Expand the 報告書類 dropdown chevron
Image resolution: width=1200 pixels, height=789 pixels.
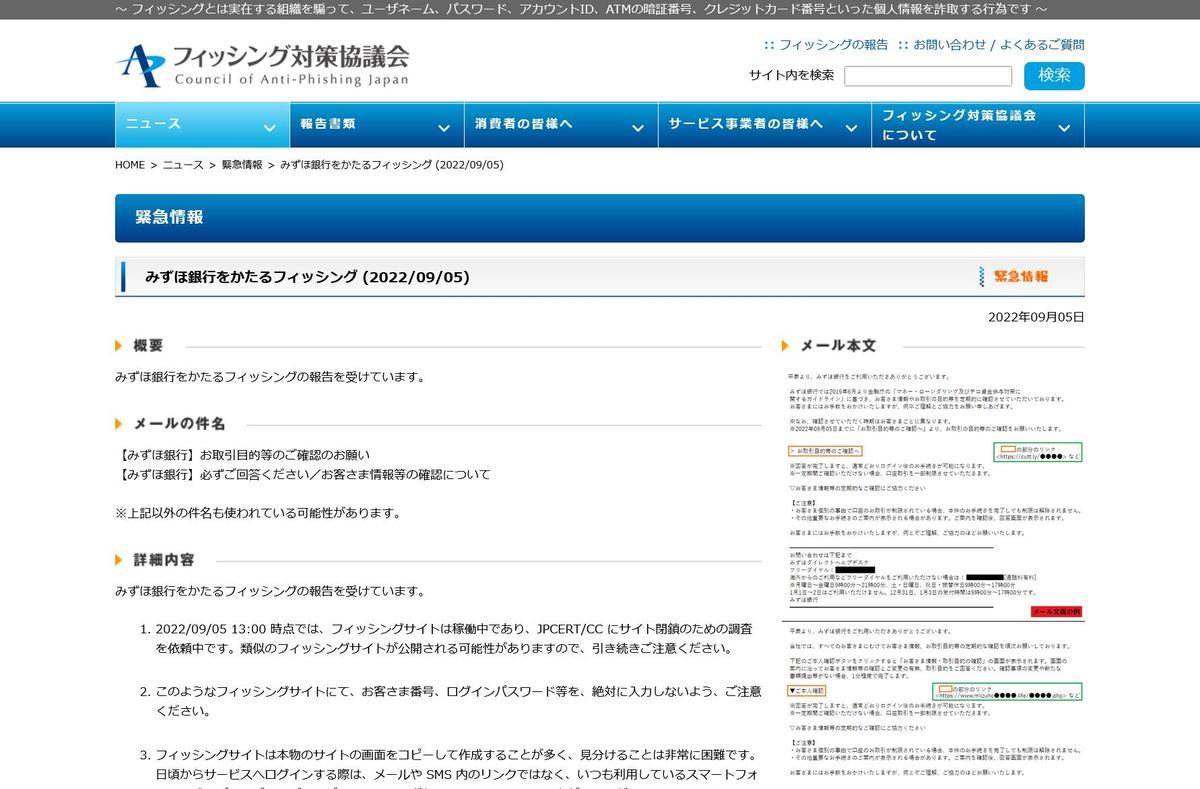click(x=444, y=128)
